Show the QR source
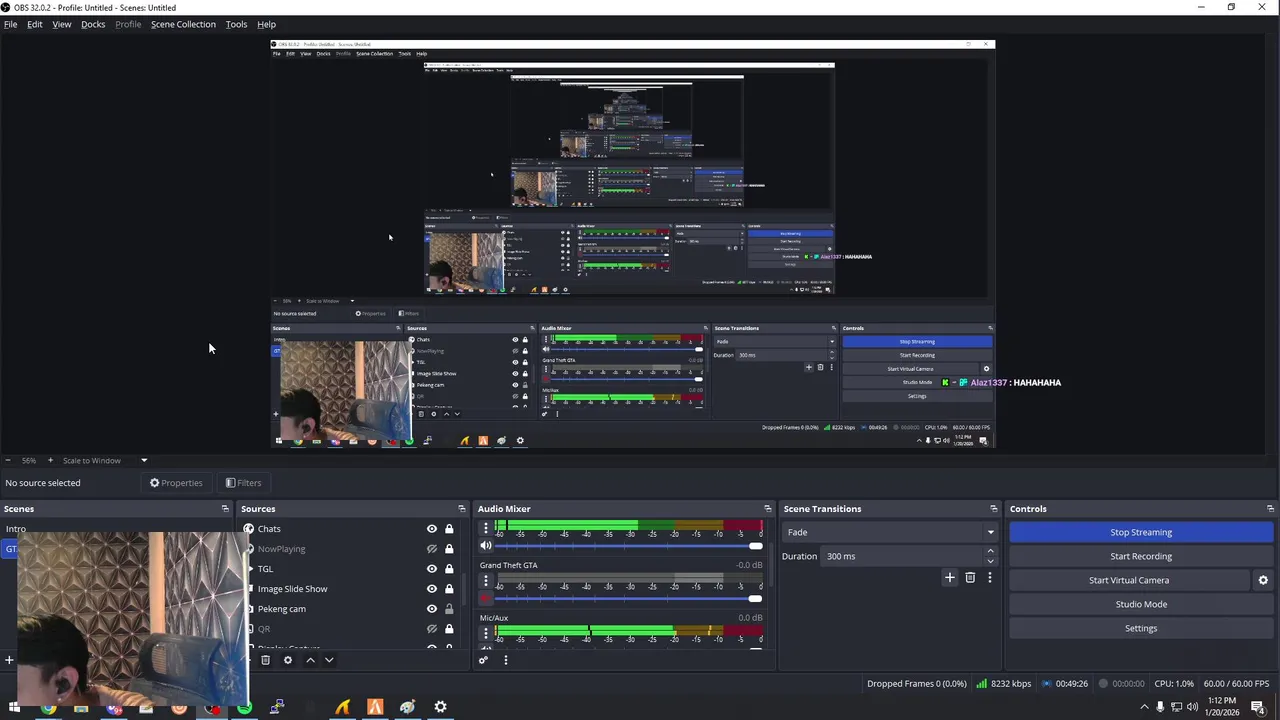This screenshot has height=720, width=1280. click(x=432, y=629)
